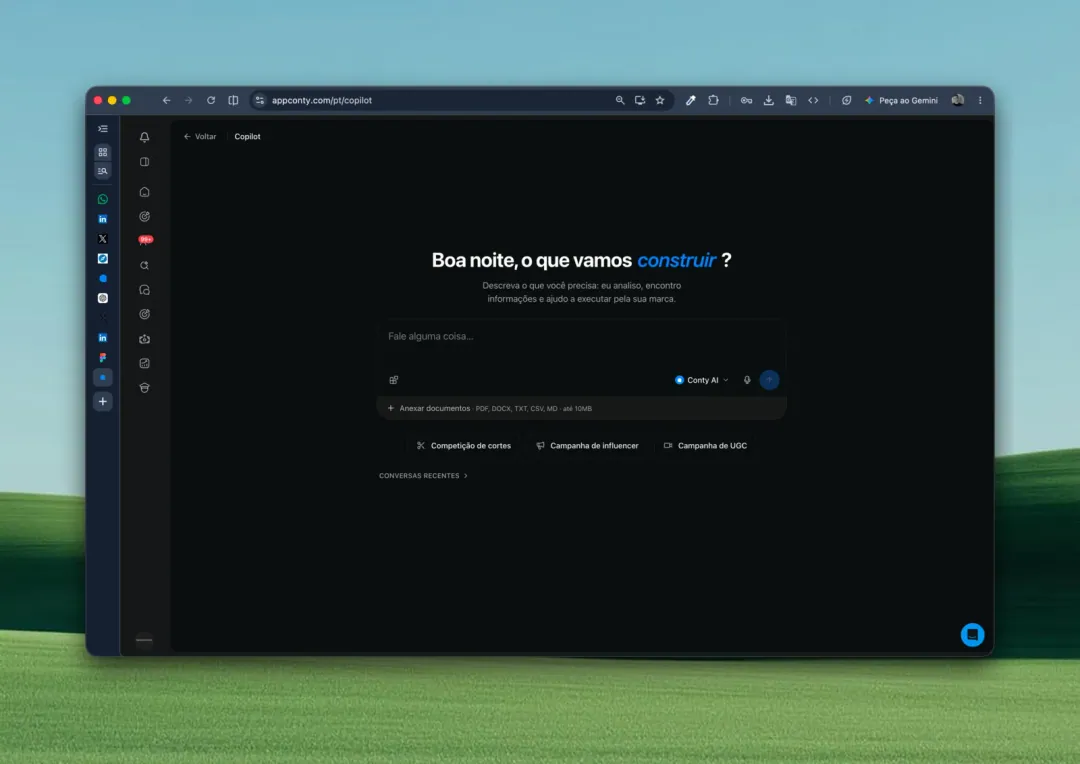Choose the Competição de cortes suggestion

pos(464,446)
